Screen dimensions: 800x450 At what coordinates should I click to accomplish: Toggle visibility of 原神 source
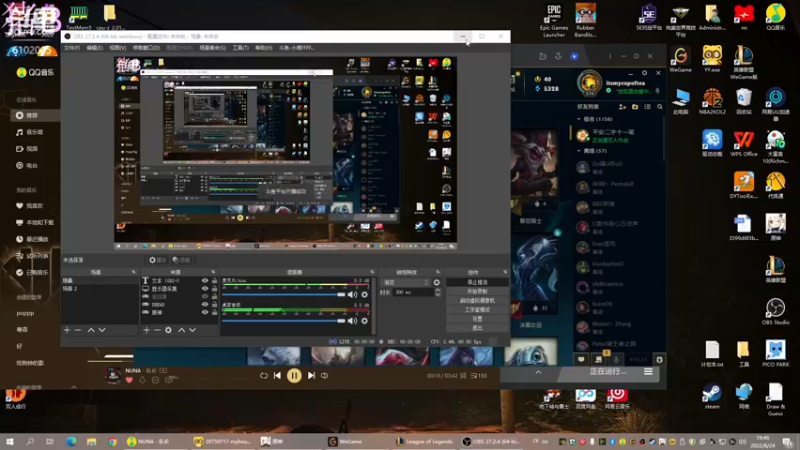pos(205,312)
